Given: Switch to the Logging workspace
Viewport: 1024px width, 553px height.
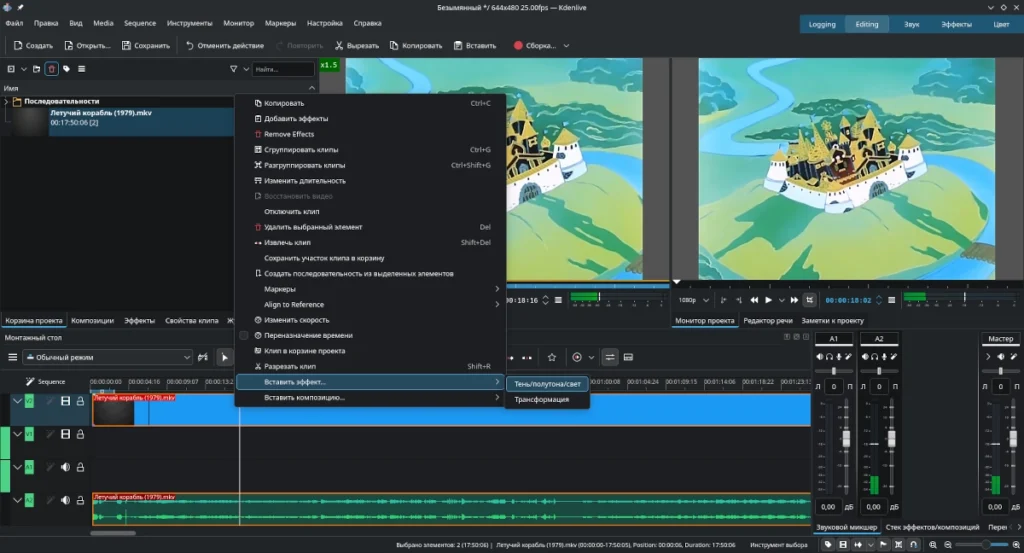Looking at the screenshot, I should pyautogui.click(x=822, y=24).
